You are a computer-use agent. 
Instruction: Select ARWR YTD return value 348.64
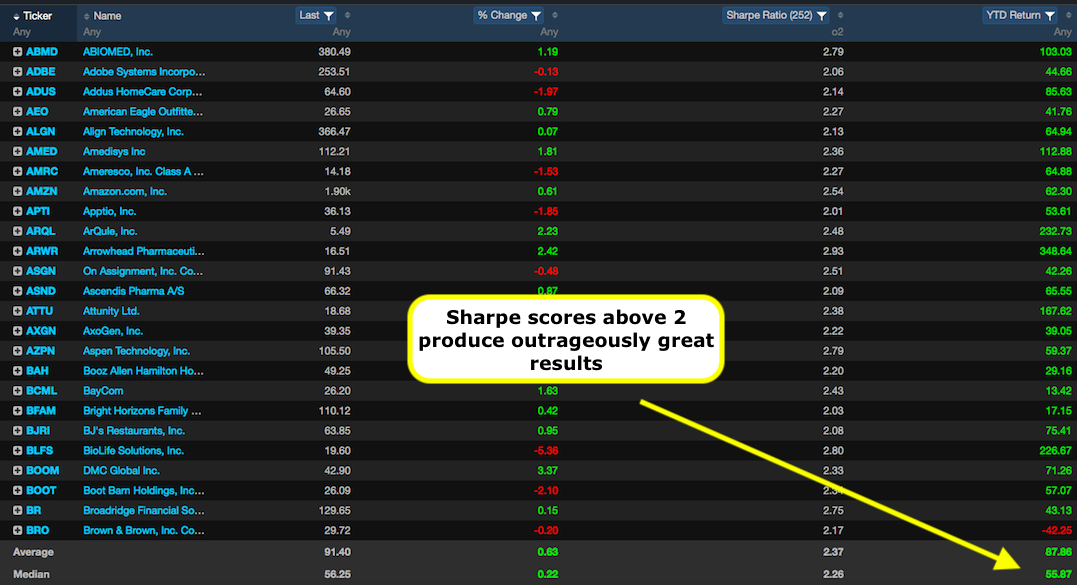1055,251
